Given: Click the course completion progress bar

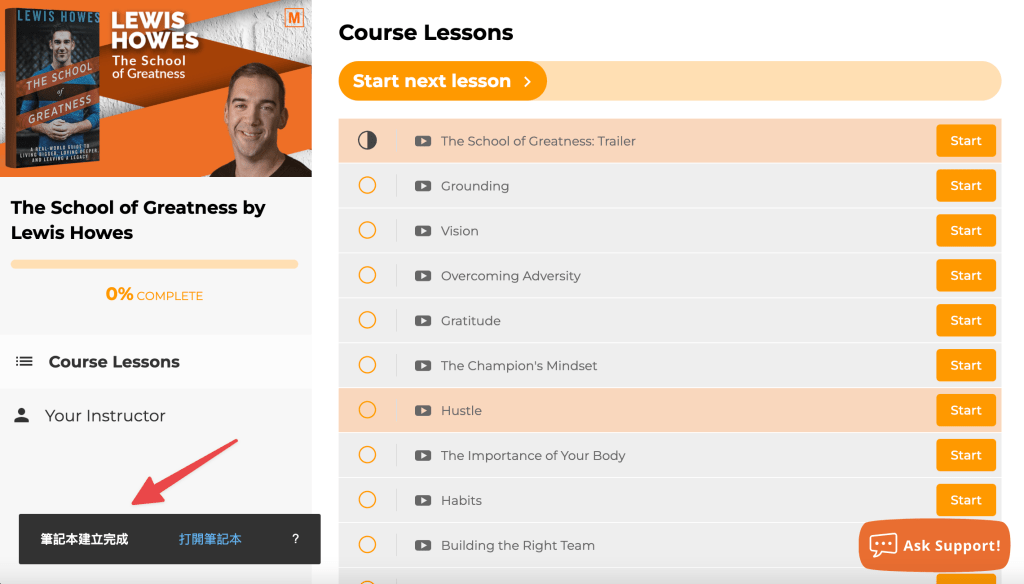Looking at the screenshot, I should (x=154, y=264).
